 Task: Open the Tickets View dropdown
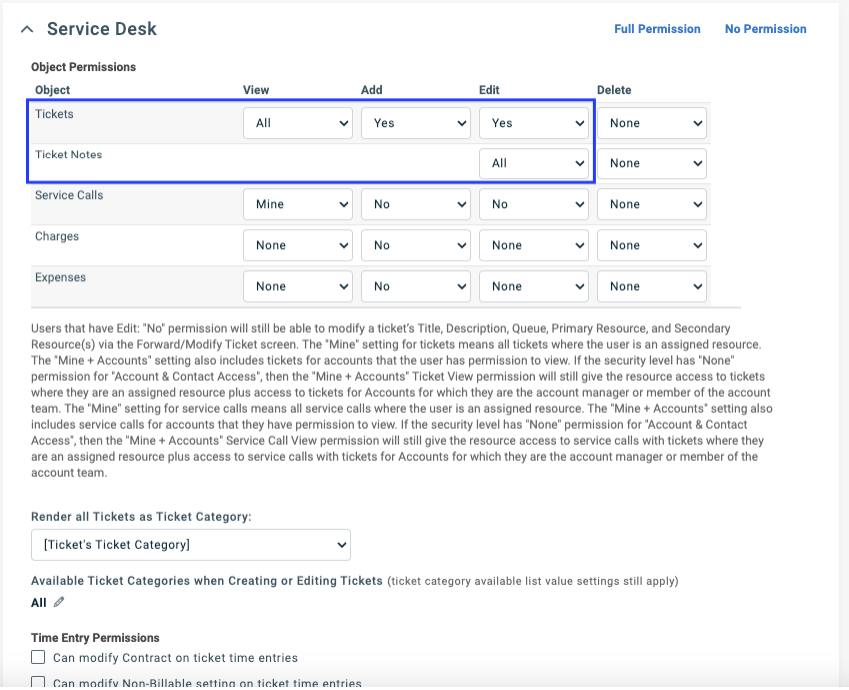coord(298,123)
